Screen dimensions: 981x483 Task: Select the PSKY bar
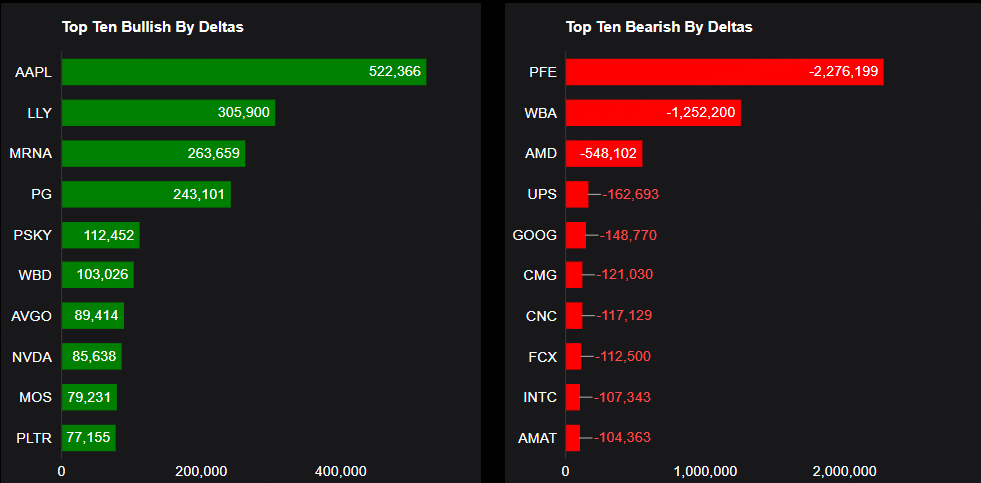(101, 235)
